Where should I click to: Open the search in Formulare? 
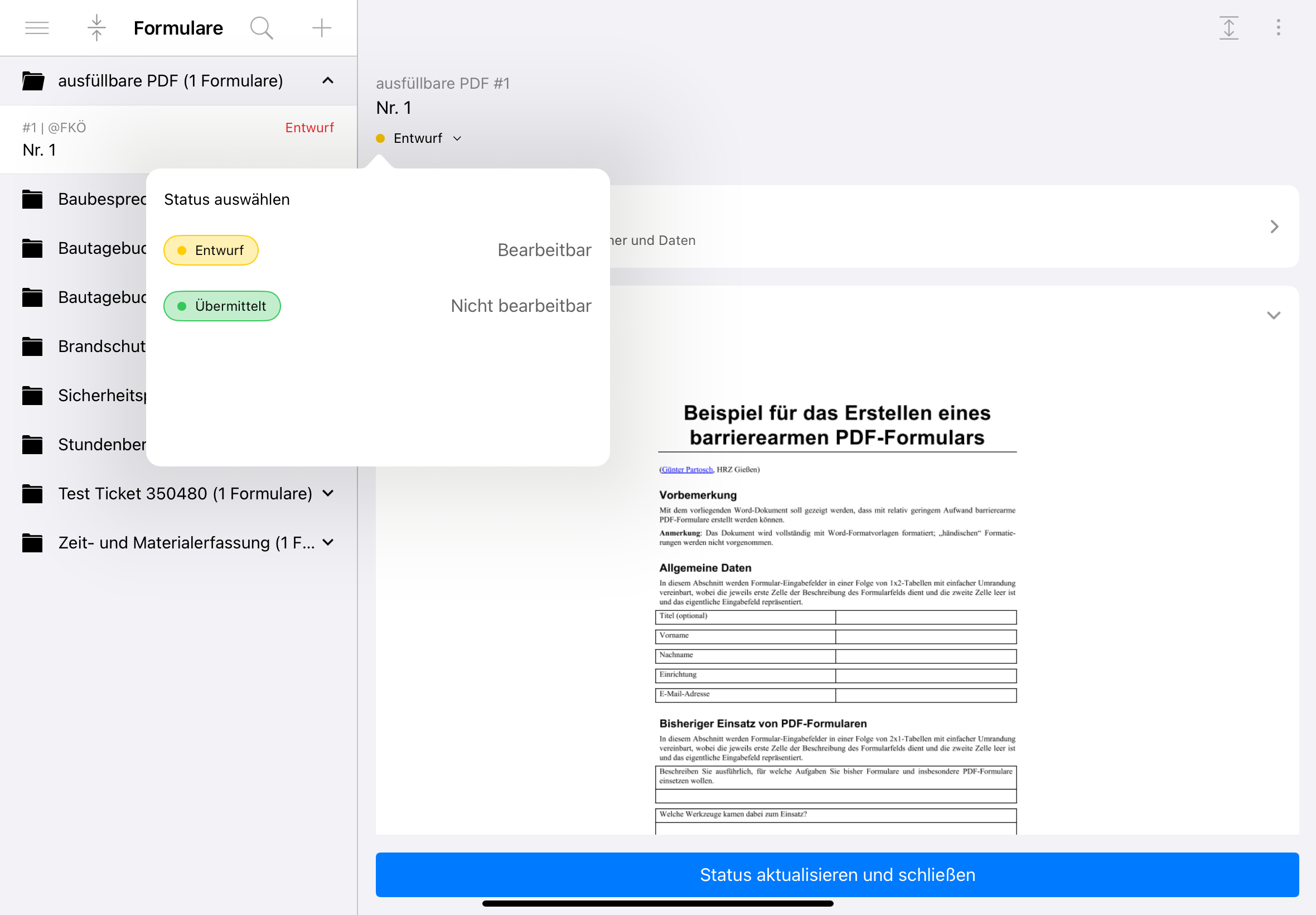262,27
